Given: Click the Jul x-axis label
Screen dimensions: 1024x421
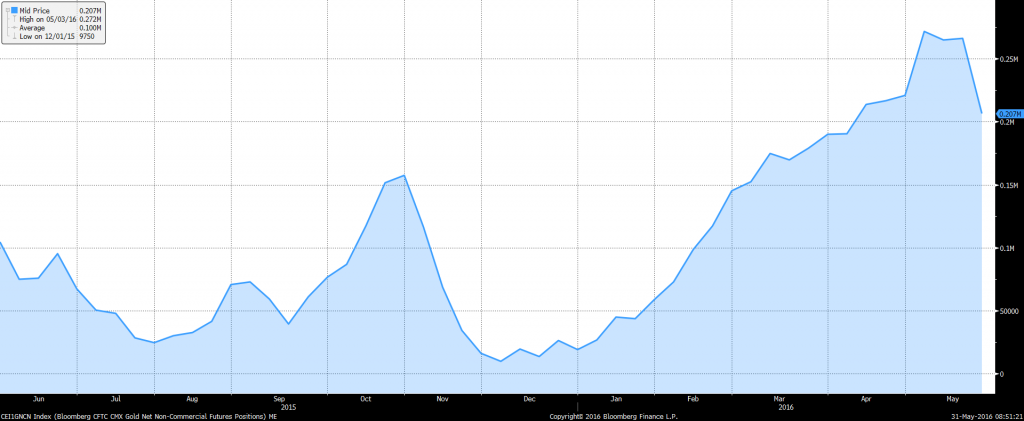Looking at the screenshot, I should coord(116,398).
